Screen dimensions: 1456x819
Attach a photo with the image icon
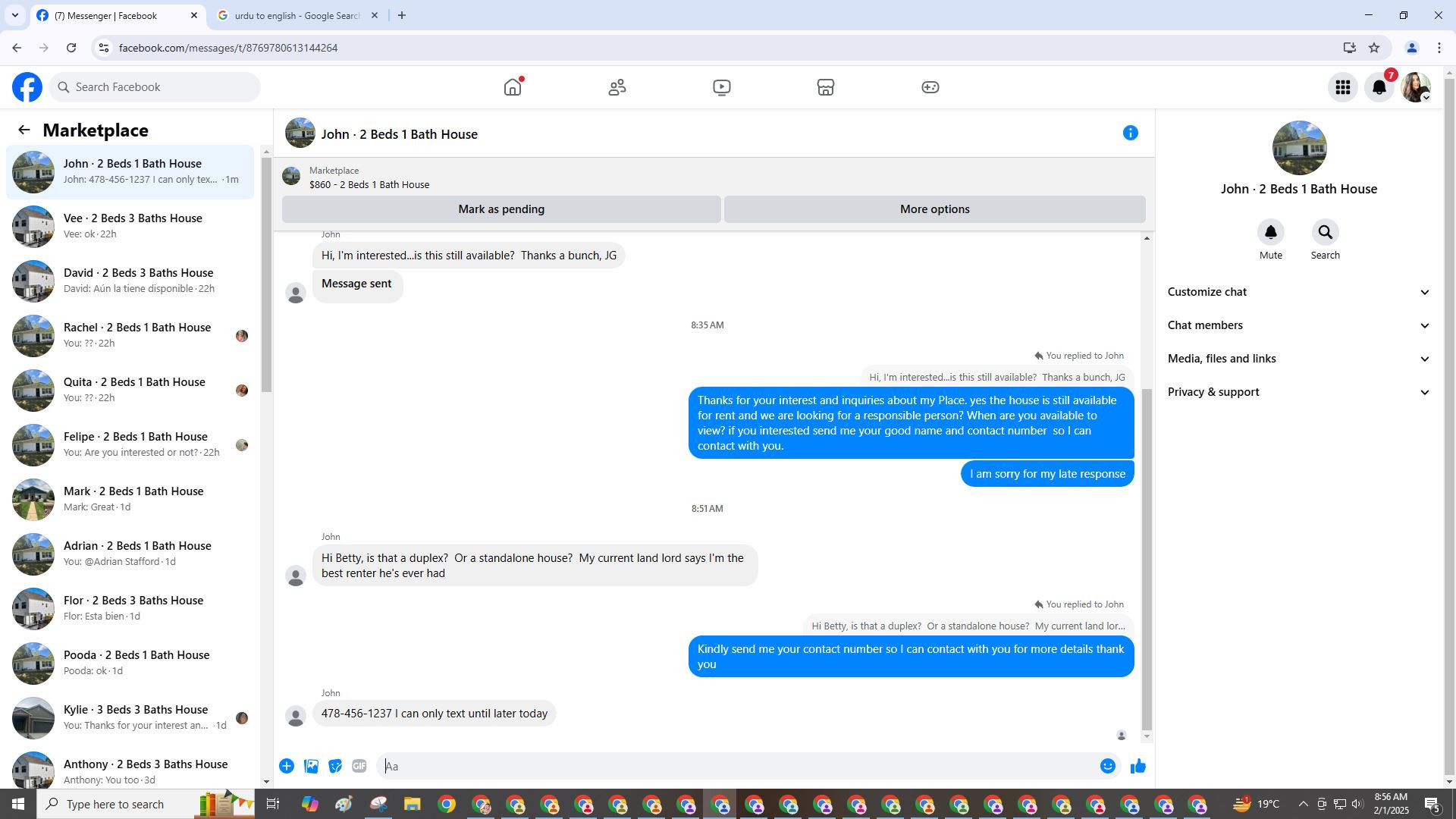[311, 767]
